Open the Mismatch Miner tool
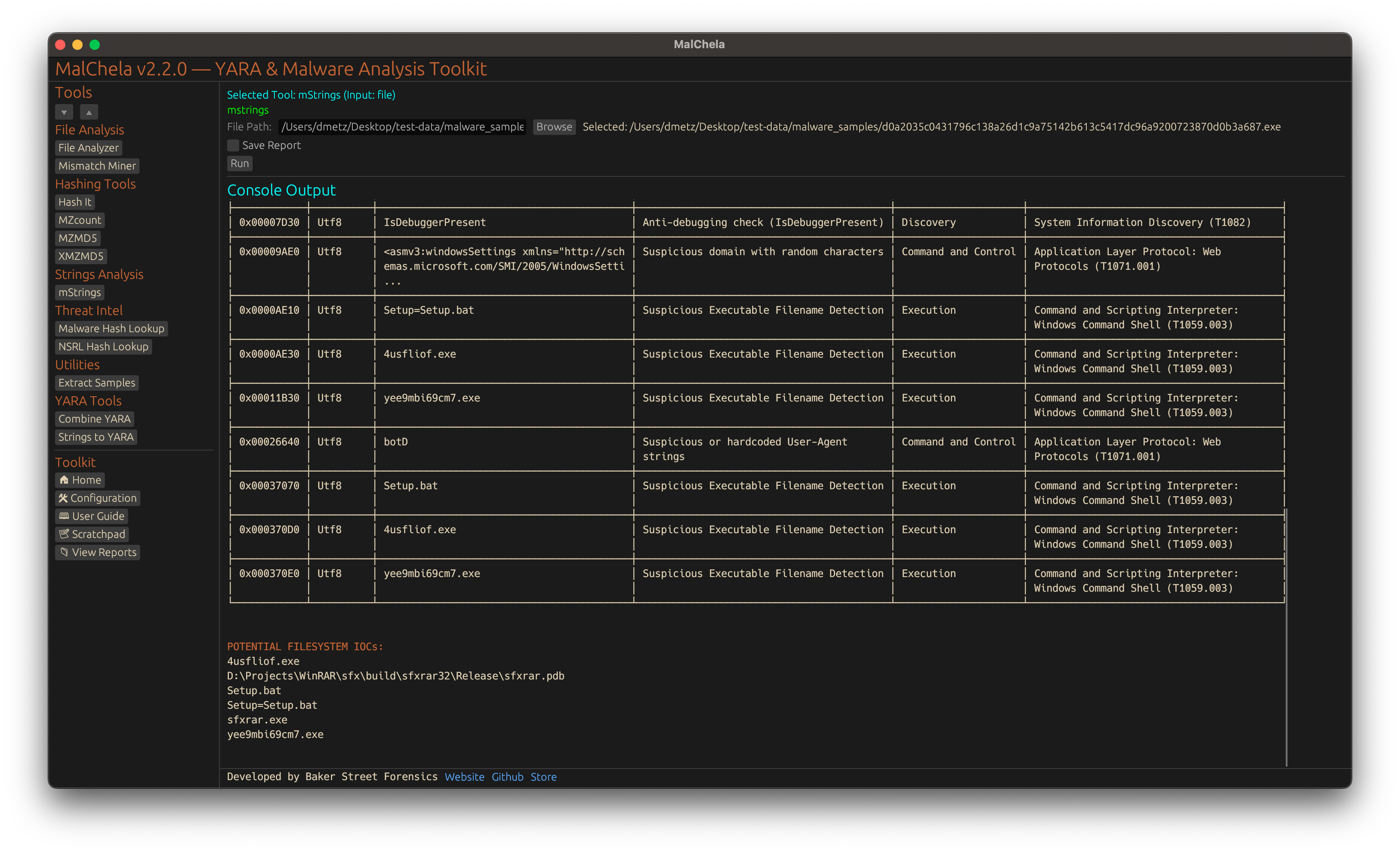 click(x=97, y=166)
